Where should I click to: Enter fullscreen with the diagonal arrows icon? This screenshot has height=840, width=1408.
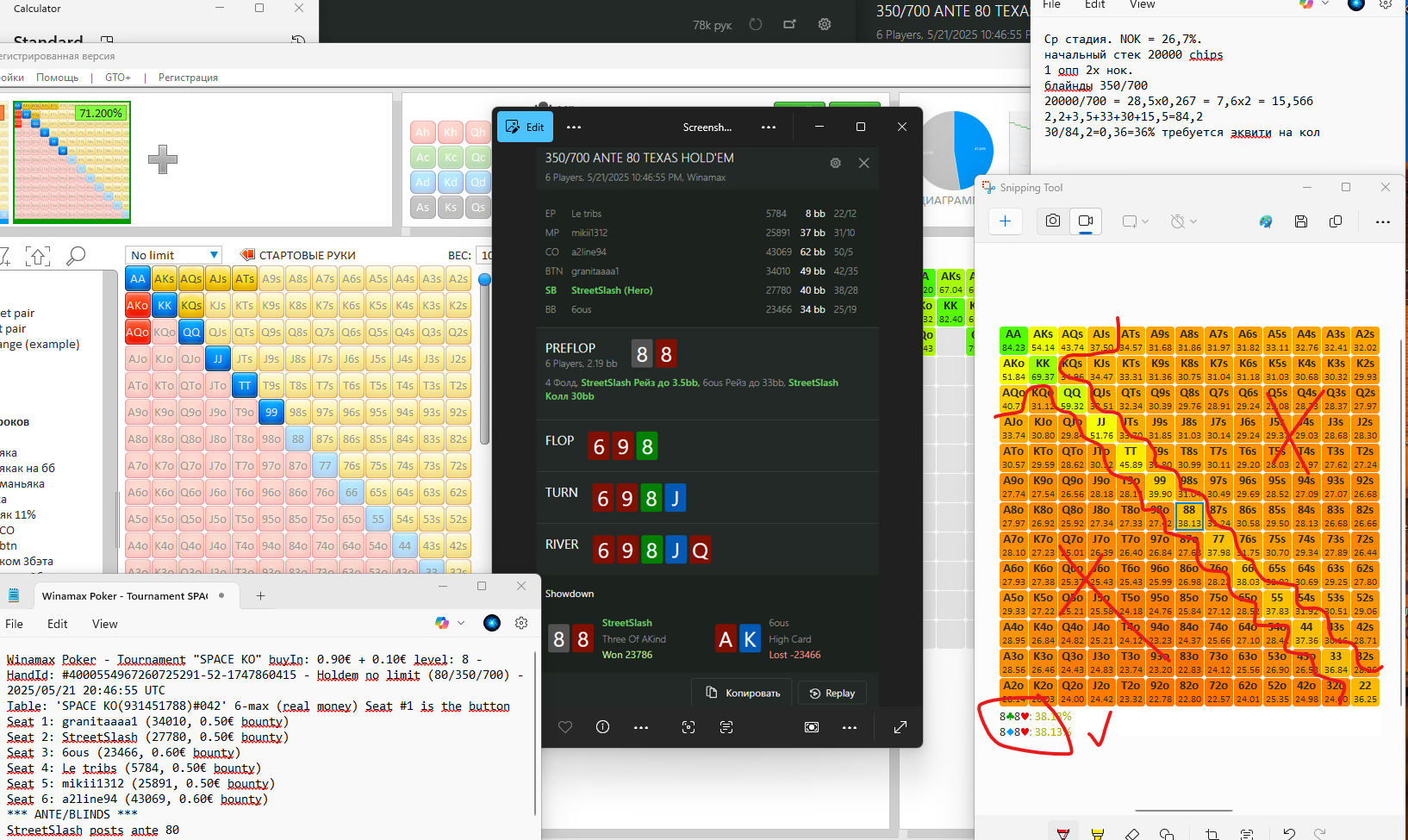(900, 727)
